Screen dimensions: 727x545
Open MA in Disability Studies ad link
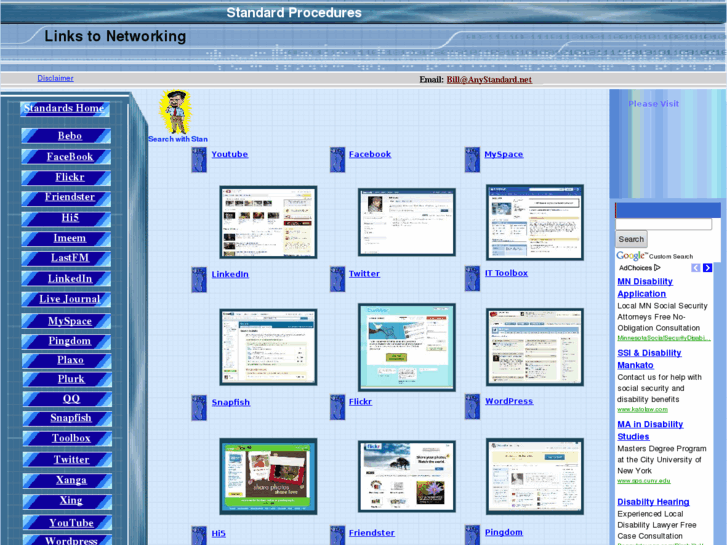[x=650, y=430]
